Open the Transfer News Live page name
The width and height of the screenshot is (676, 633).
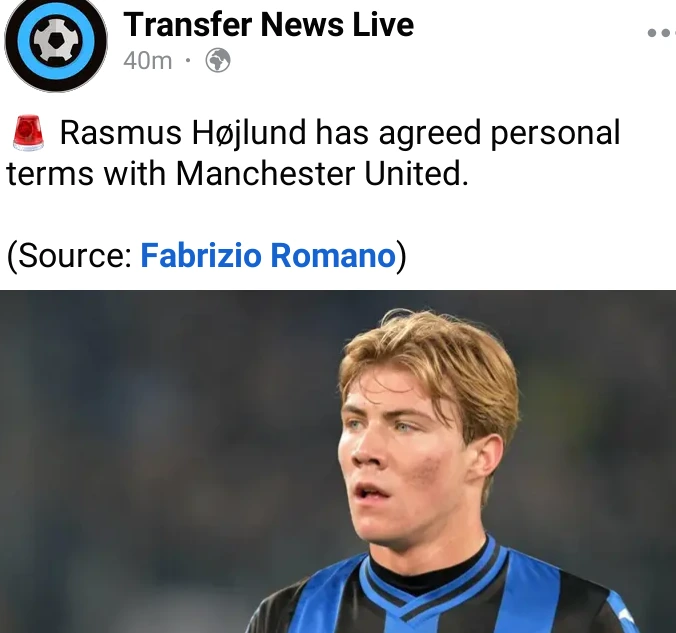(269, 25)
